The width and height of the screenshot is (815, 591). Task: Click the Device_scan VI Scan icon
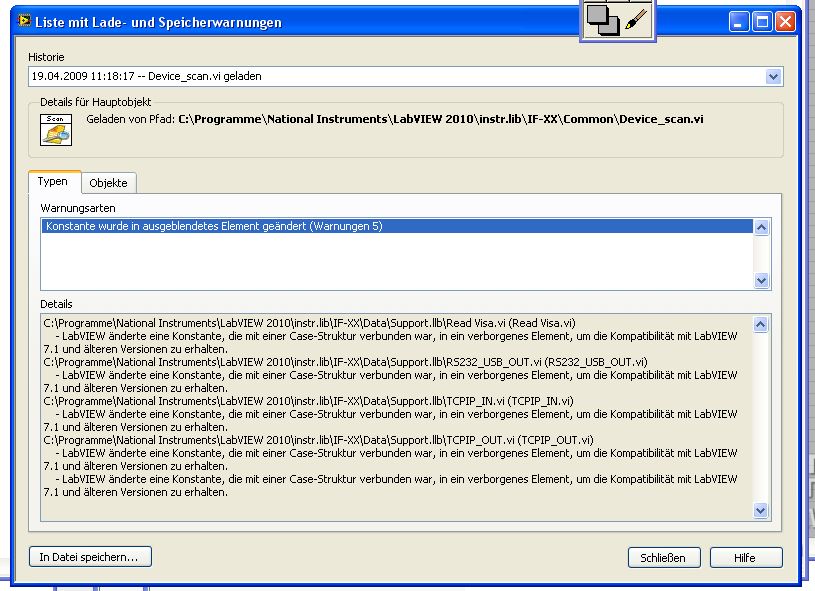[56, 129]
